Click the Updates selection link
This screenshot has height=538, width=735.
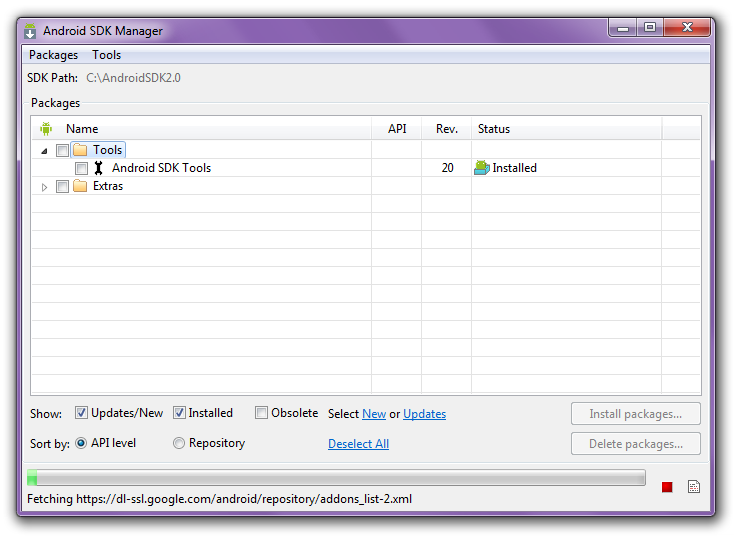pyautogui.click(x=424, y=414)
